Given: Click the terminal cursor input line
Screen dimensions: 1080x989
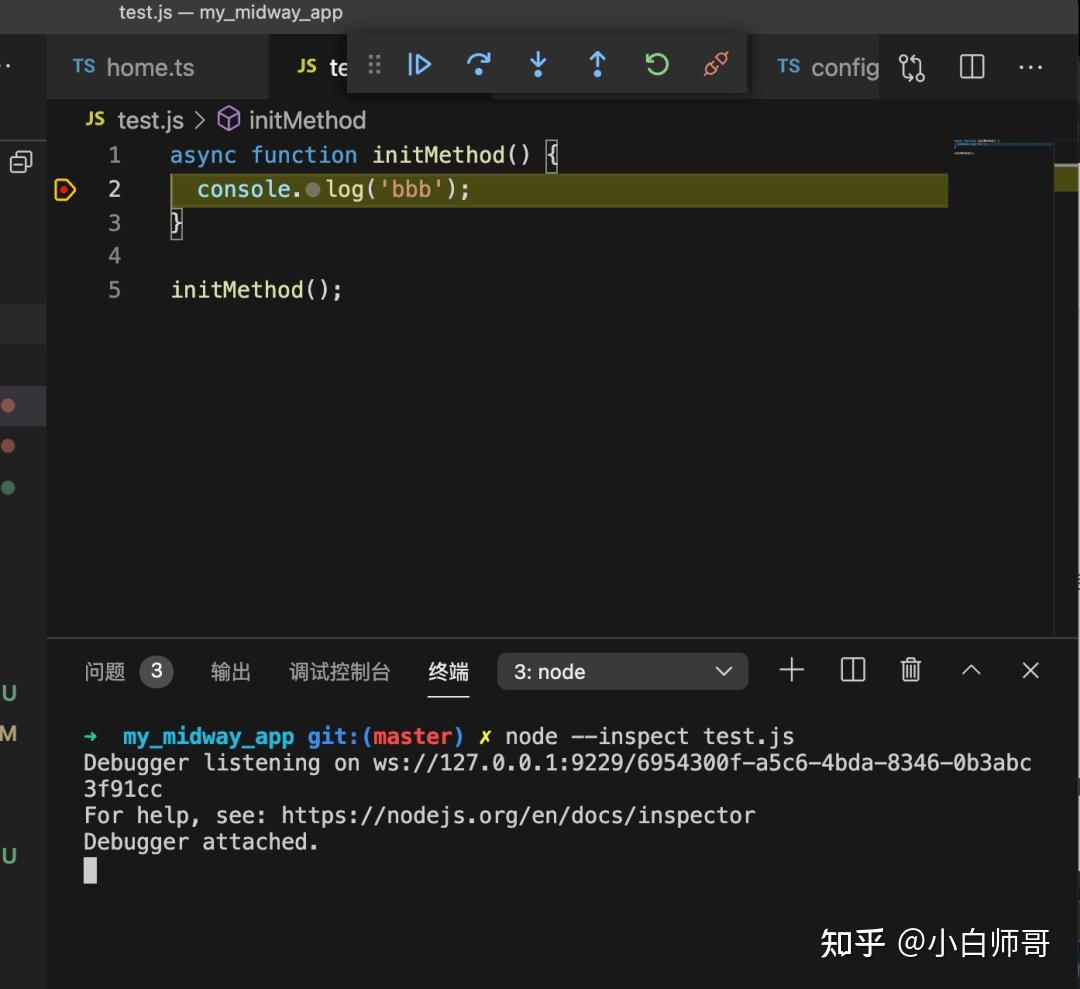Looking at the screenshot, I should click(90, 870).
